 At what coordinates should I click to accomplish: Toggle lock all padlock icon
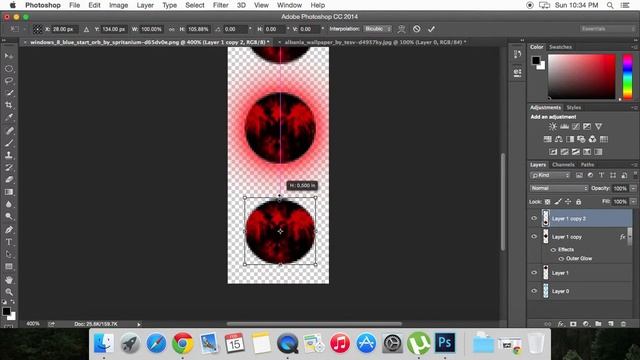click(x=578, y=202)
